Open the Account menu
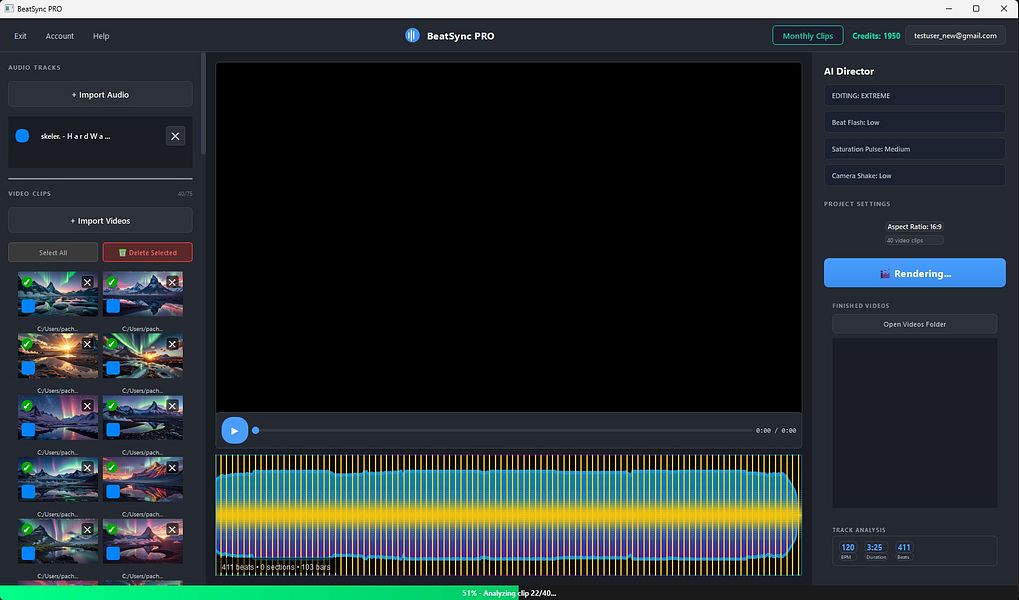 (x=60, y=35)
